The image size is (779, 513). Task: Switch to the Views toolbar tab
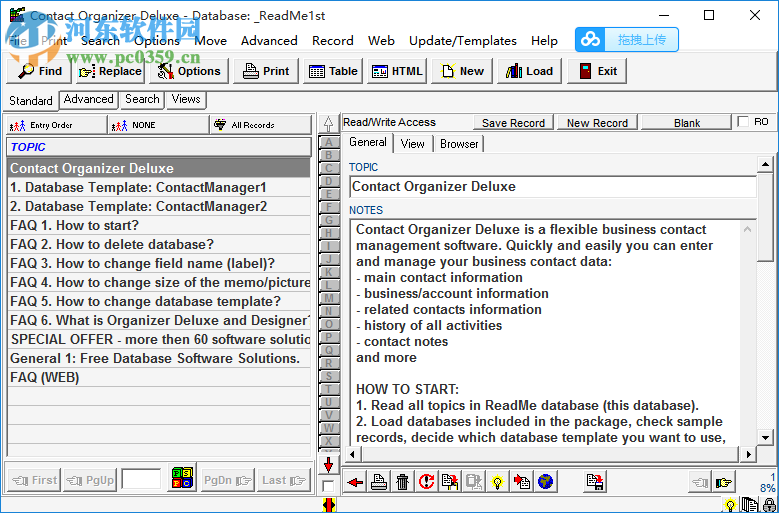pyautogui.click(x=186, y=99)
